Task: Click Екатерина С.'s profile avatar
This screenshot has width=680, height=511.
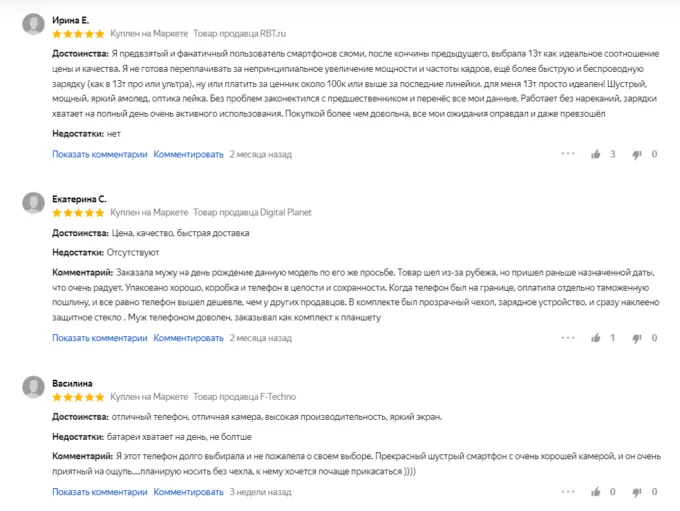Action: point(33,204)
